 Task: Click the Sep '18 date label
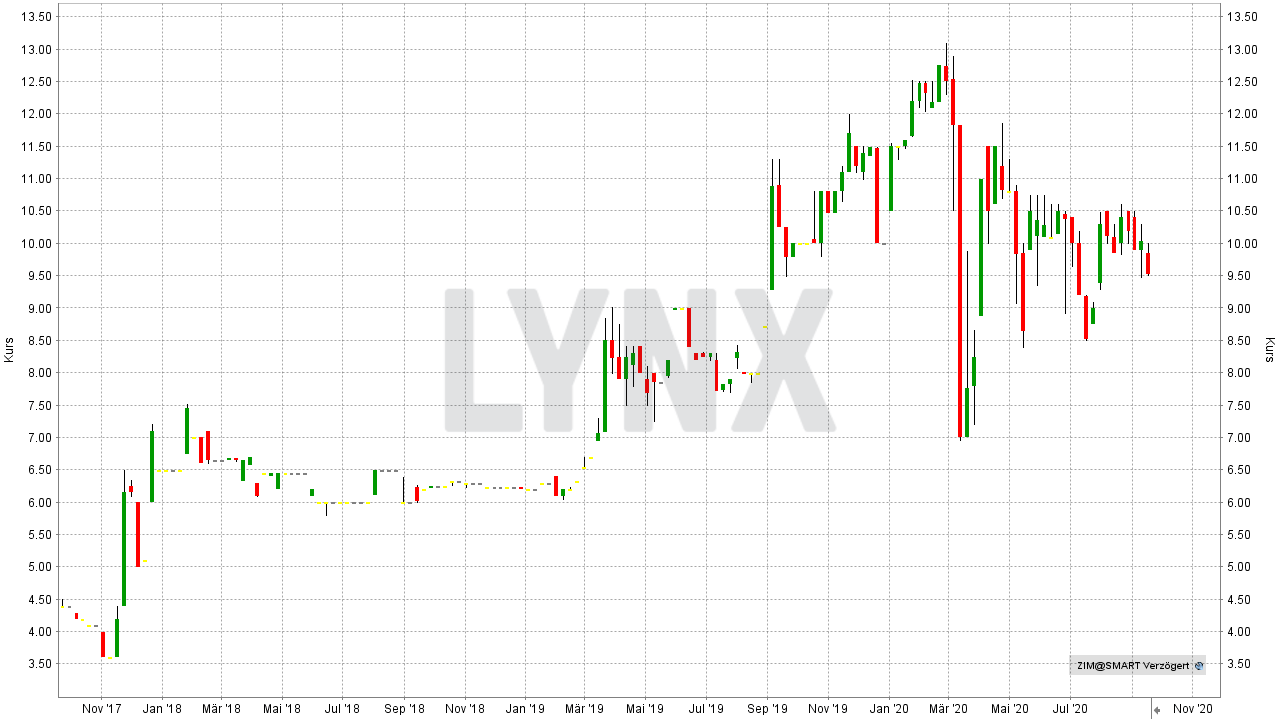click(404, 709)
